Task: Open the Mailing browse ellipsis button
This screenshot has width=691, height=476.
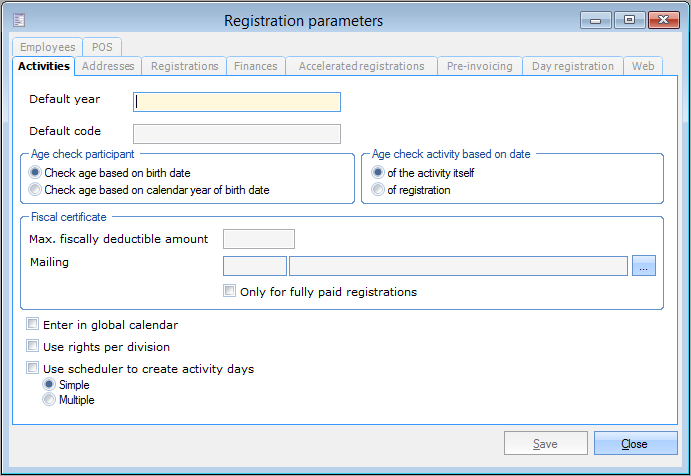Action: click(x=644, y=265)
